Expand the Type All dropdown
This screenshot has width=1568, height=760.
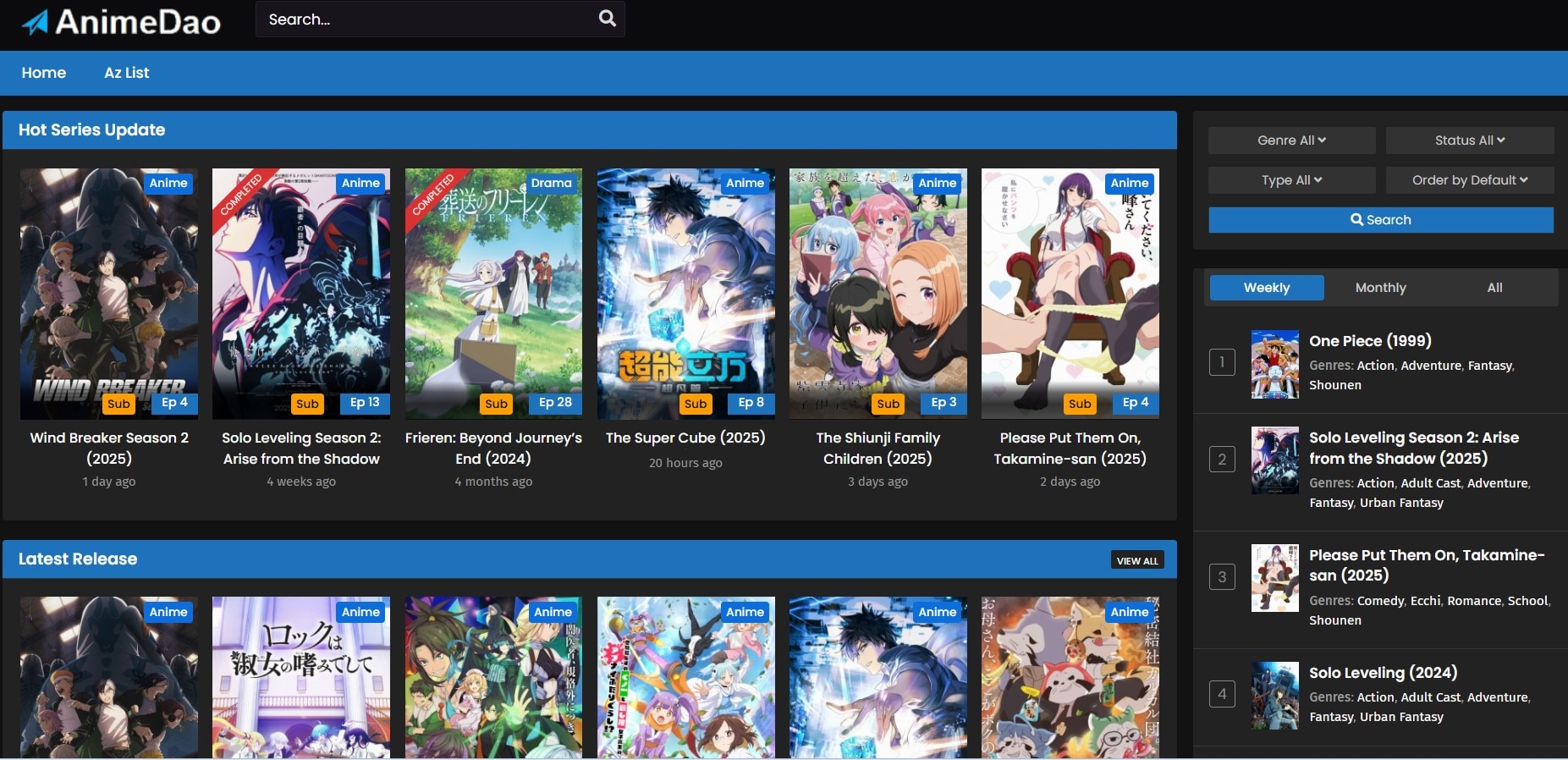pos(1291,180)
